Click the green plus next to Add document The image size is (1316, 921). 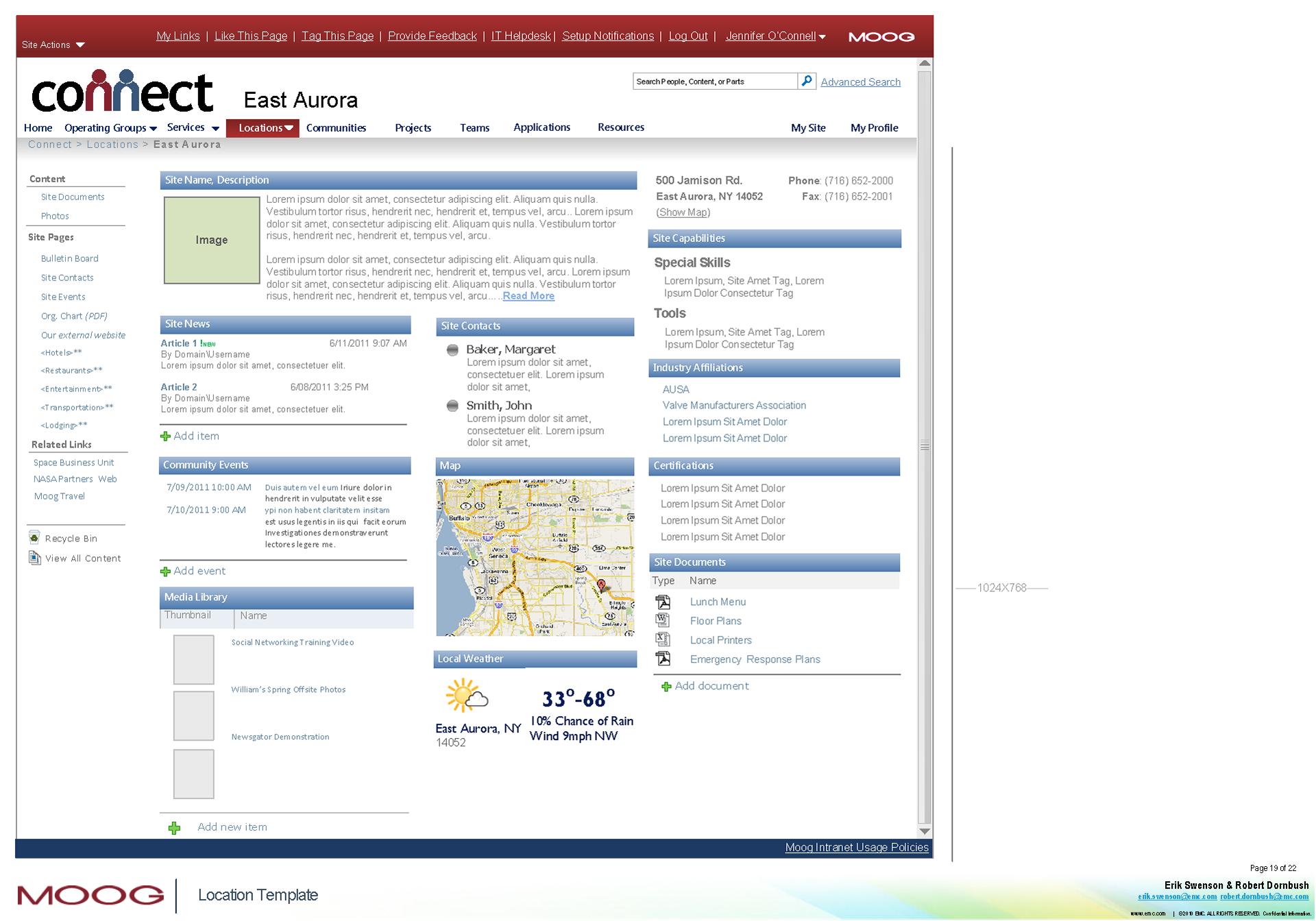point(666,687)
